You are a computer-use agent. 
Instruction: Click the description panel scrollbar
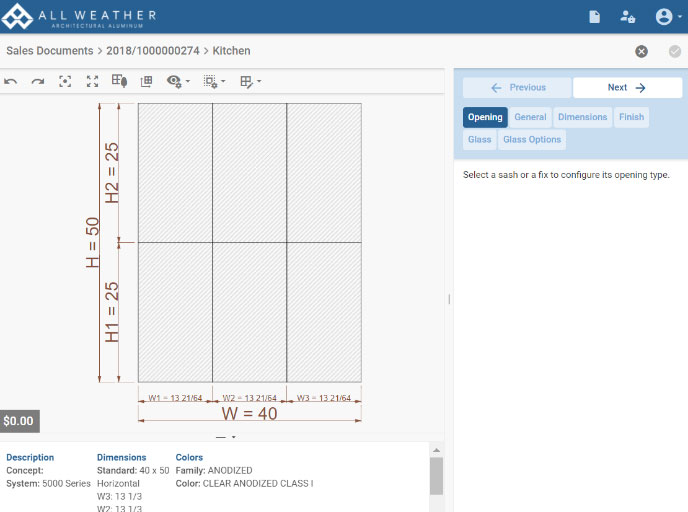point(436,477)
